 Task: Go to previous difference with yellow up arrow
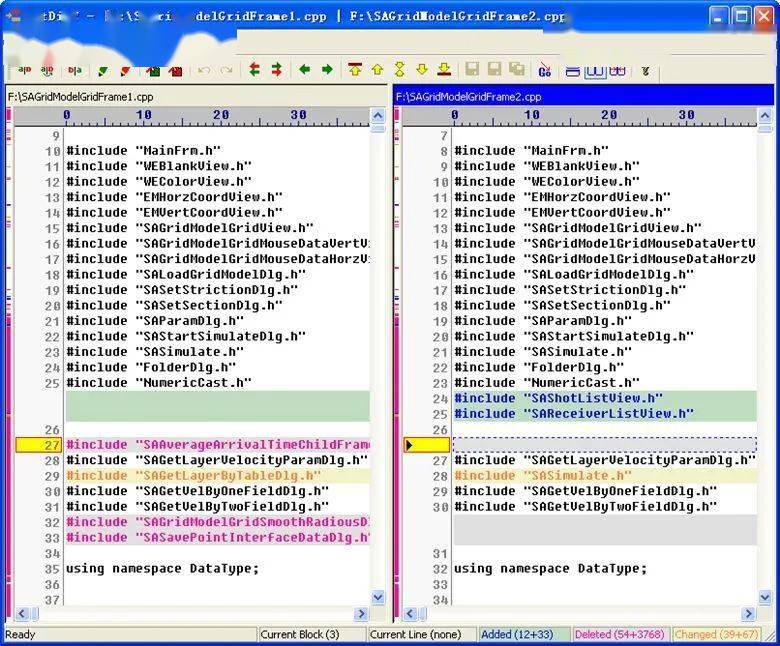(x=378, y=70)
